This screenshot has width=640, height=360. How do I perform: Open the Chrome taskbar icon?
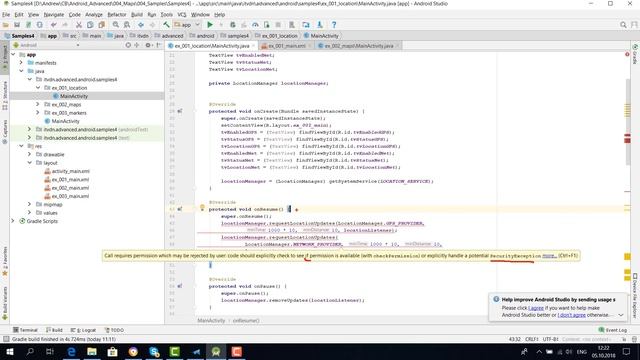133,351
